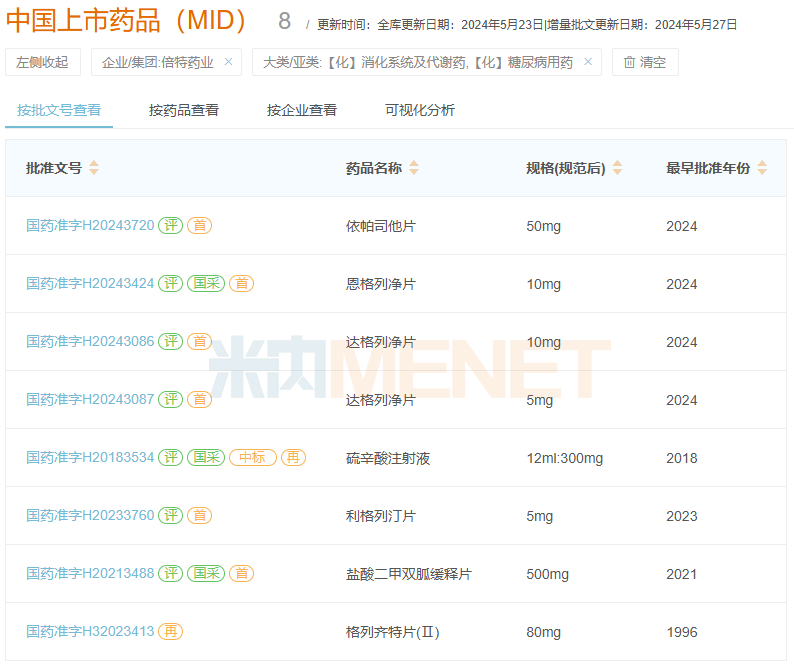The image size is (794, 666).
Task: Select drug name 硫辛酸注射液
Action: pyautogui.click(x=388, y=458)
